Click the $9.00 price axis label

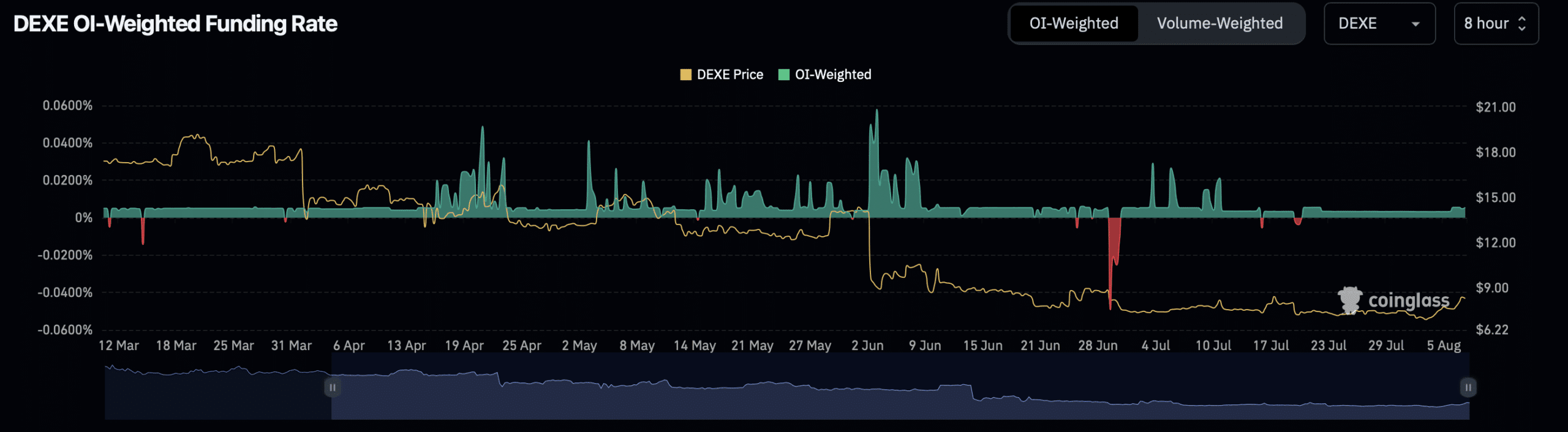pos(1492,288)
